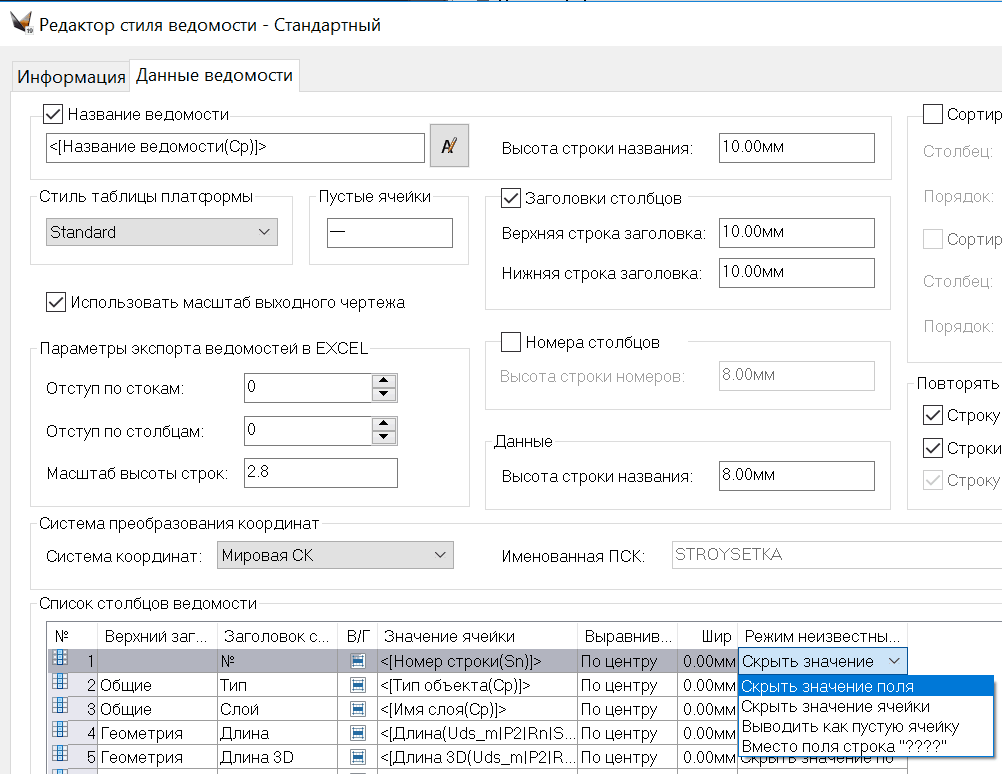Uncheck the Название ведомости checkbox

click(x=54, y=114)
